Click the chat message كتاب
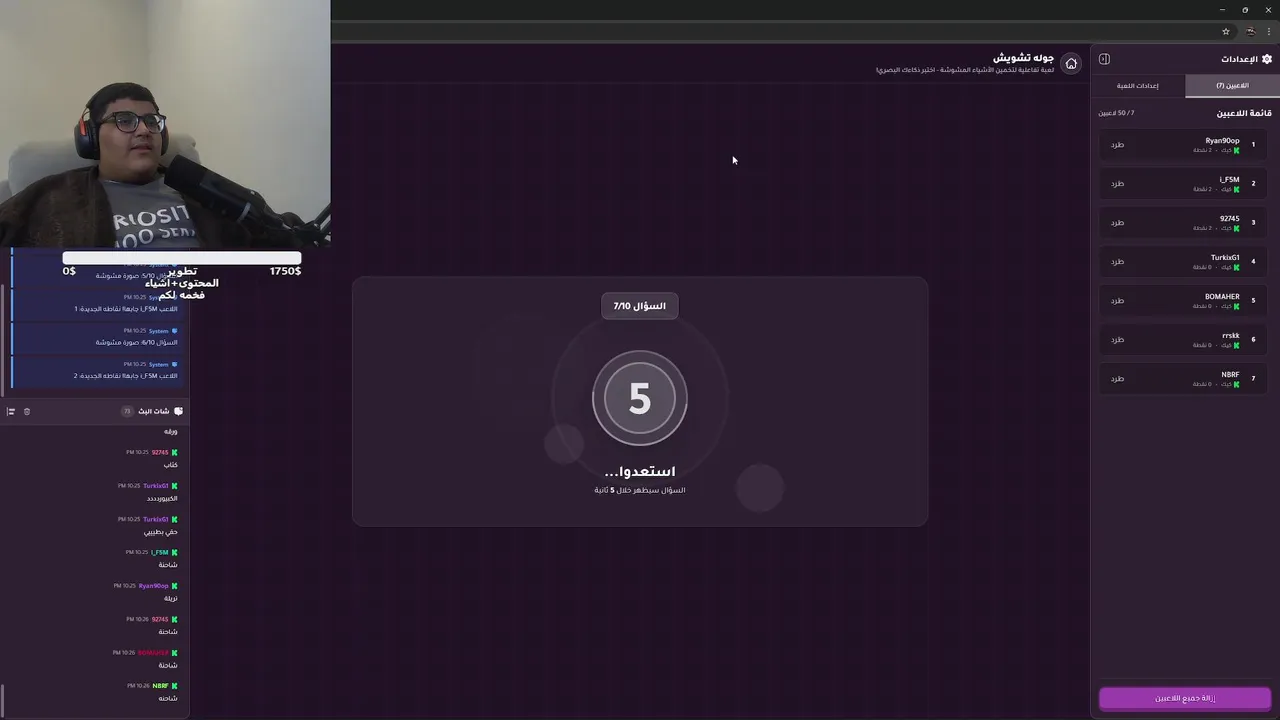 pos(171,465)
